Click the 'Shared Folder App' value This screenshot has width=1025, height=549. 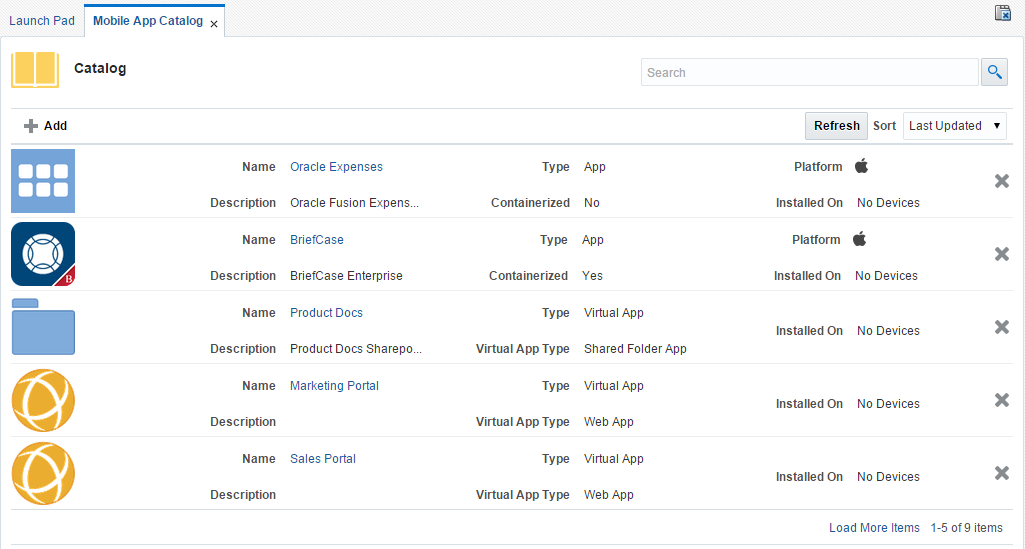pos(635,348)
